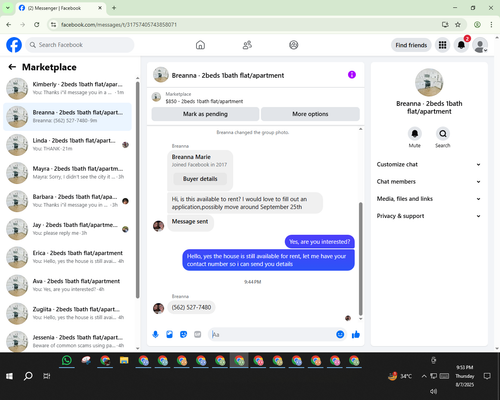The image size is (500, 400).
Task: Click the voice clip microphone icon
Action: click(155, 334)
